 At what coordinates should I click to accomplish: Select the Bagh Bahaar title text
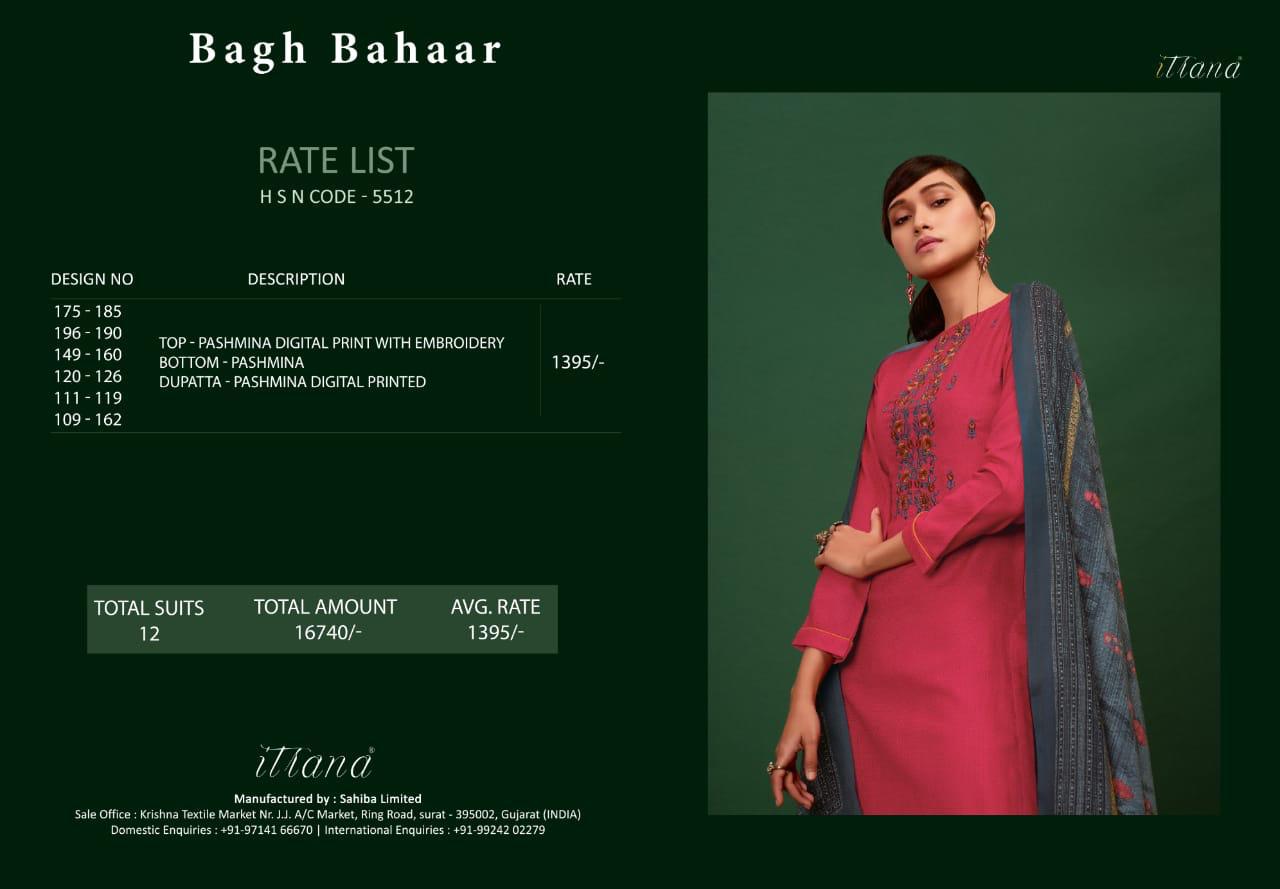pos(346,49)
